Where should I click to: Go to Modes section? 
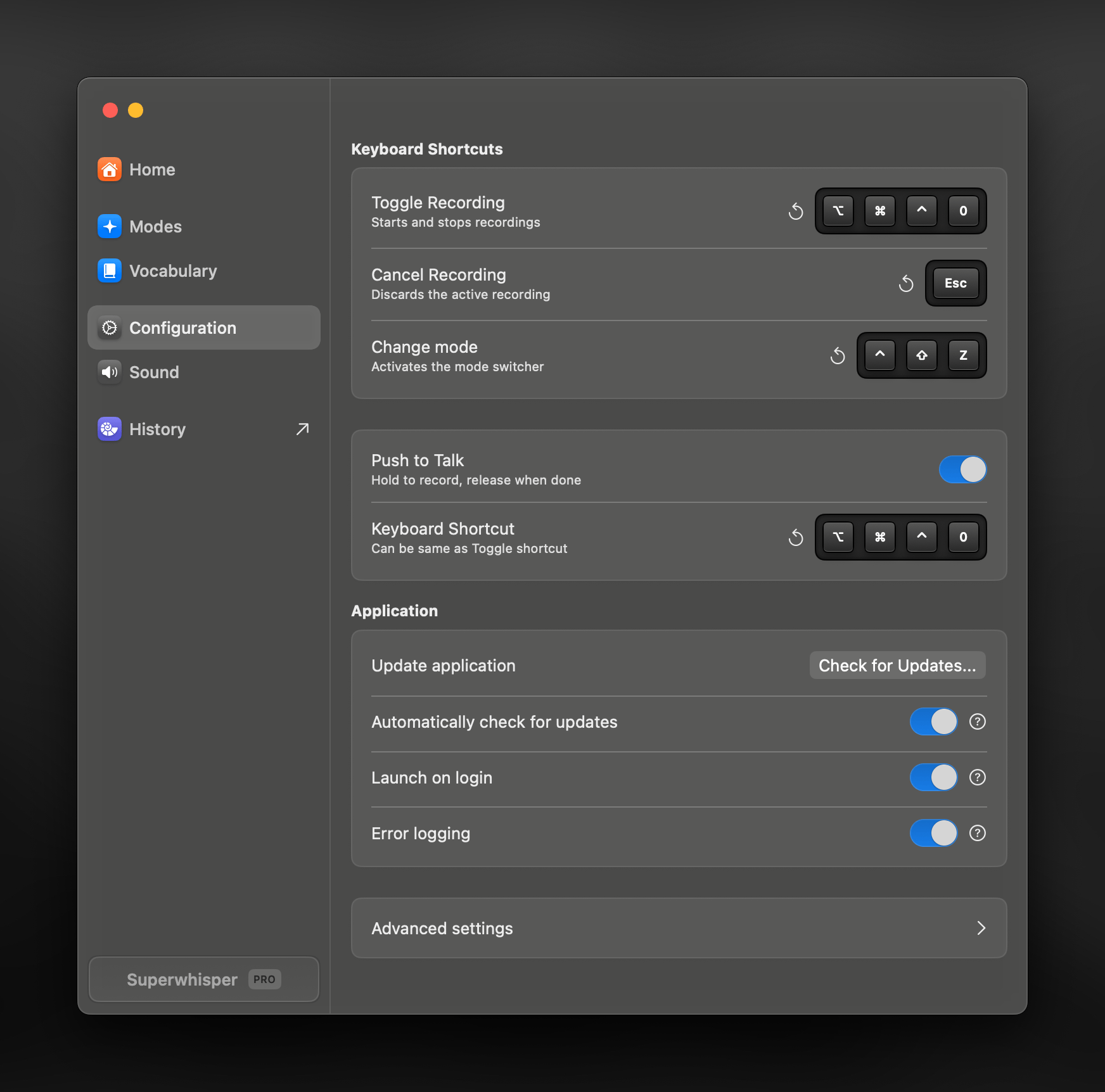click(x=203, y=226)
